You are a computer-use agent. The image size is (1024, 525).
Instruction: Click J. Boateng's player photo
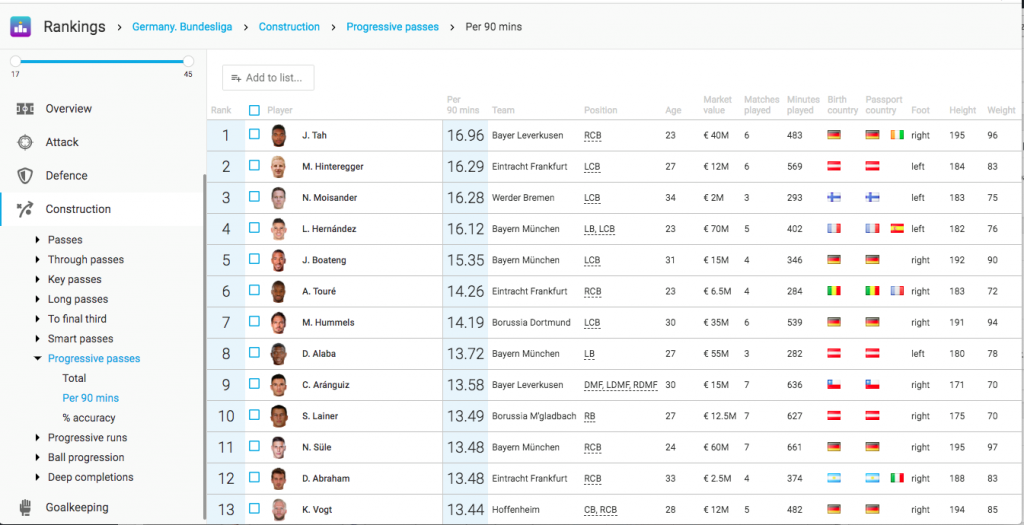pos(279,261)
